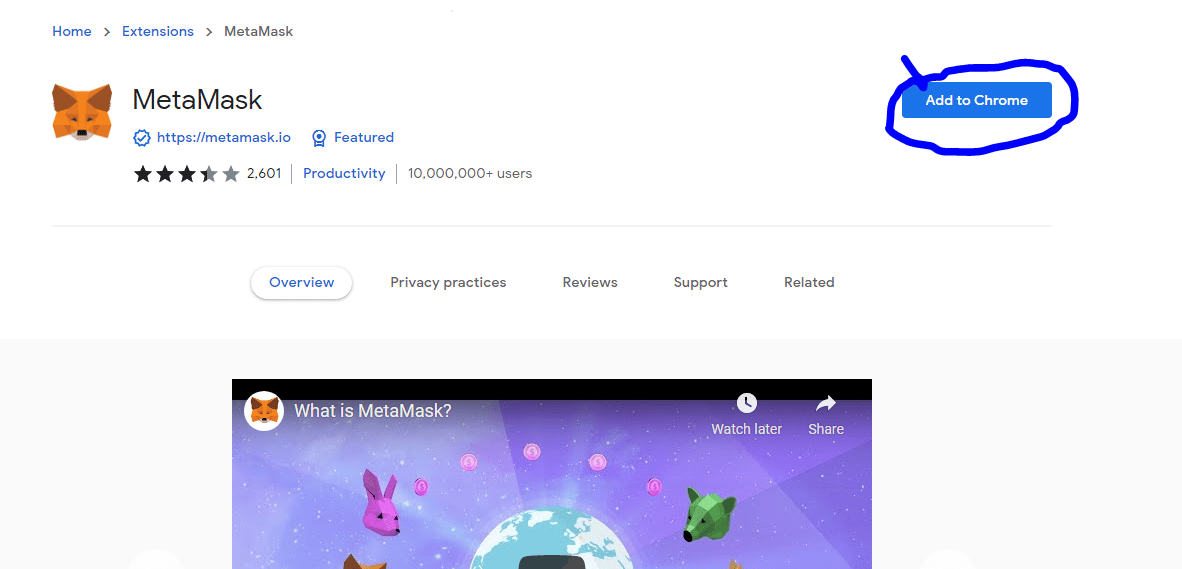Open the 2,601 ratings count

[264, 173]
